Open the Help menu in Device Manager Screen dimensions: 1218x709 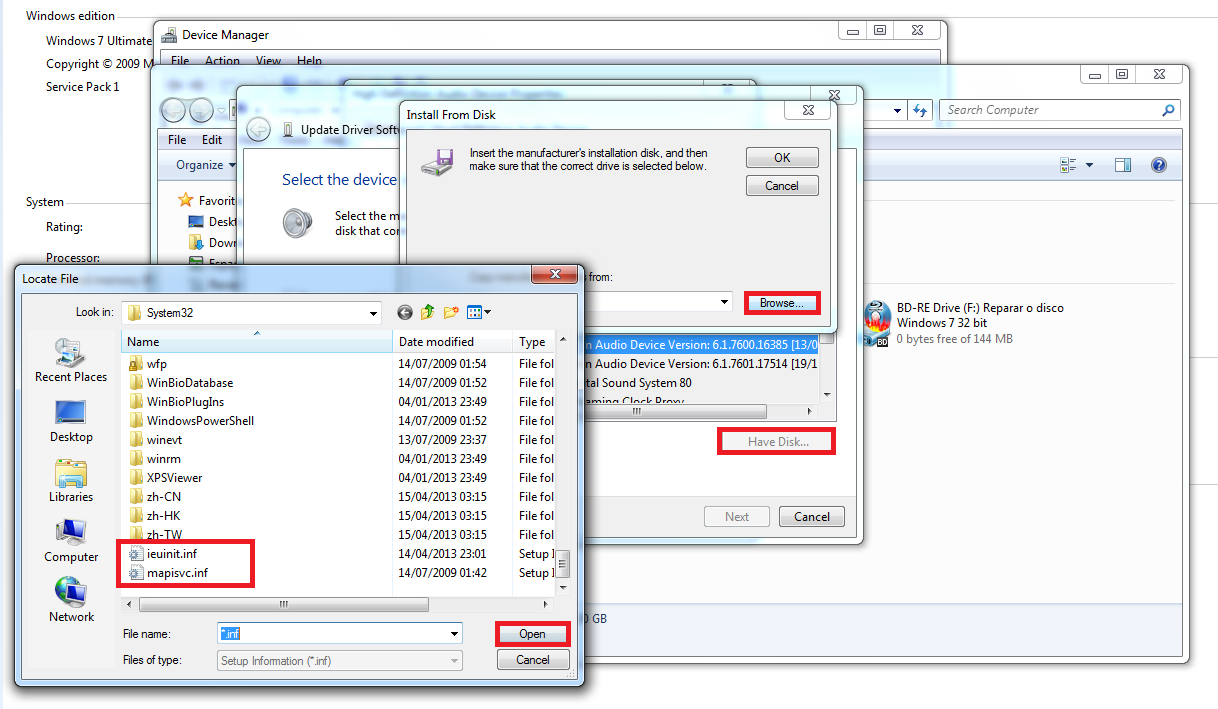point(309,61)
